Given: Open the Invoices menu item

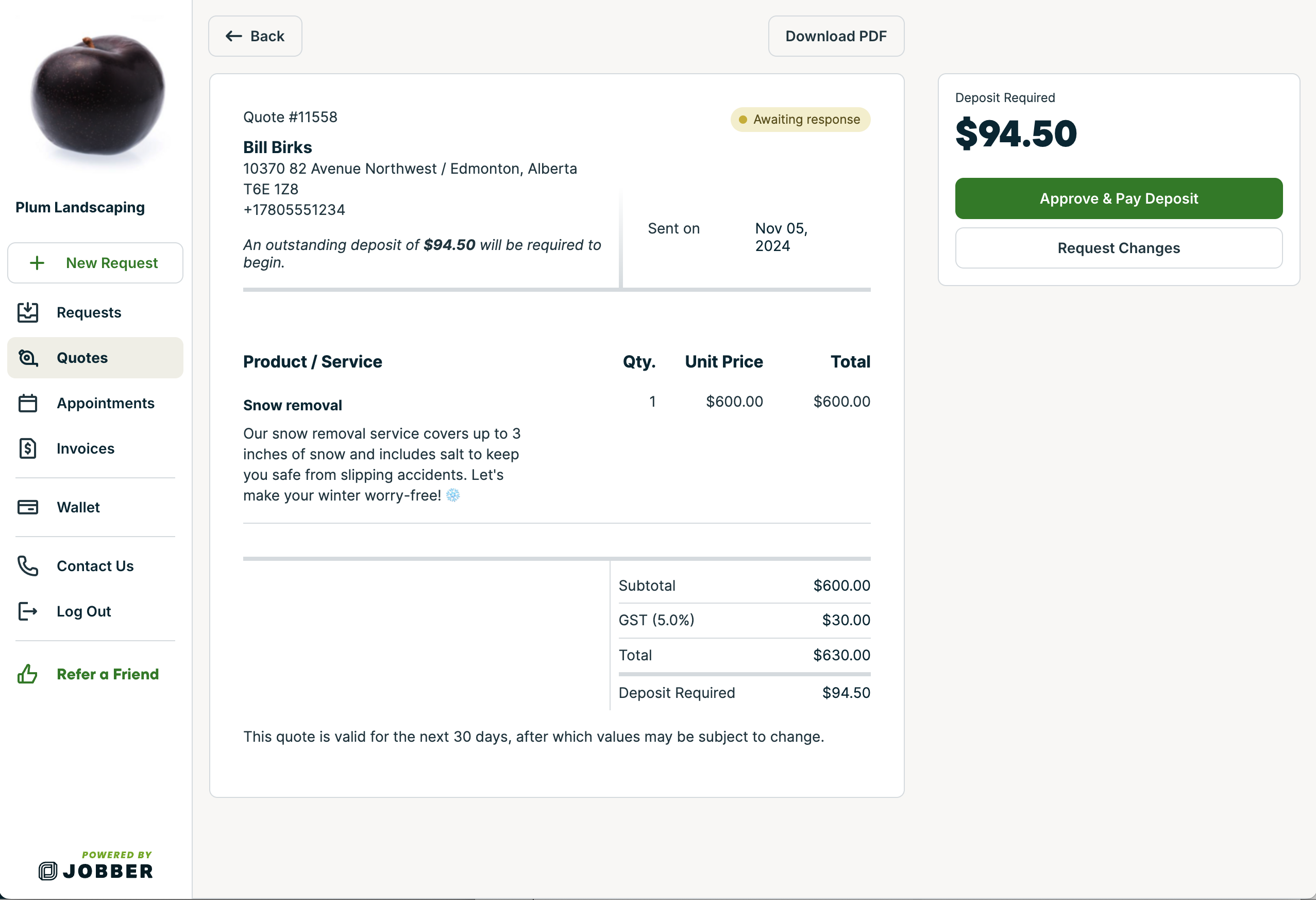Looking at the screenshot, I should [x=86, y=448].
